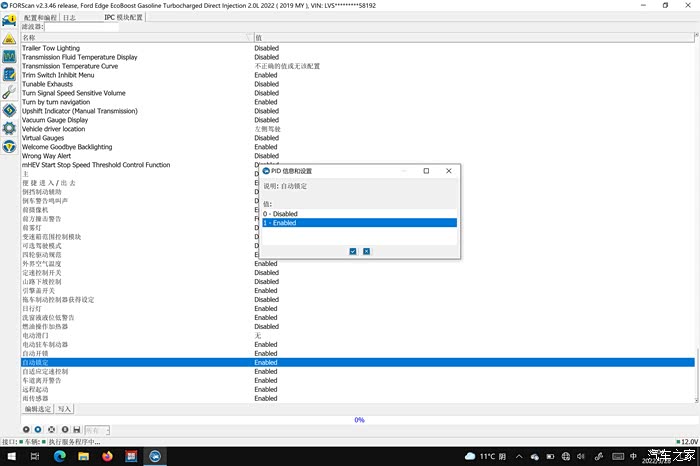700x466 pixels.
Task: Open the vehicle info car icon in sidebar
Action: 9,20
